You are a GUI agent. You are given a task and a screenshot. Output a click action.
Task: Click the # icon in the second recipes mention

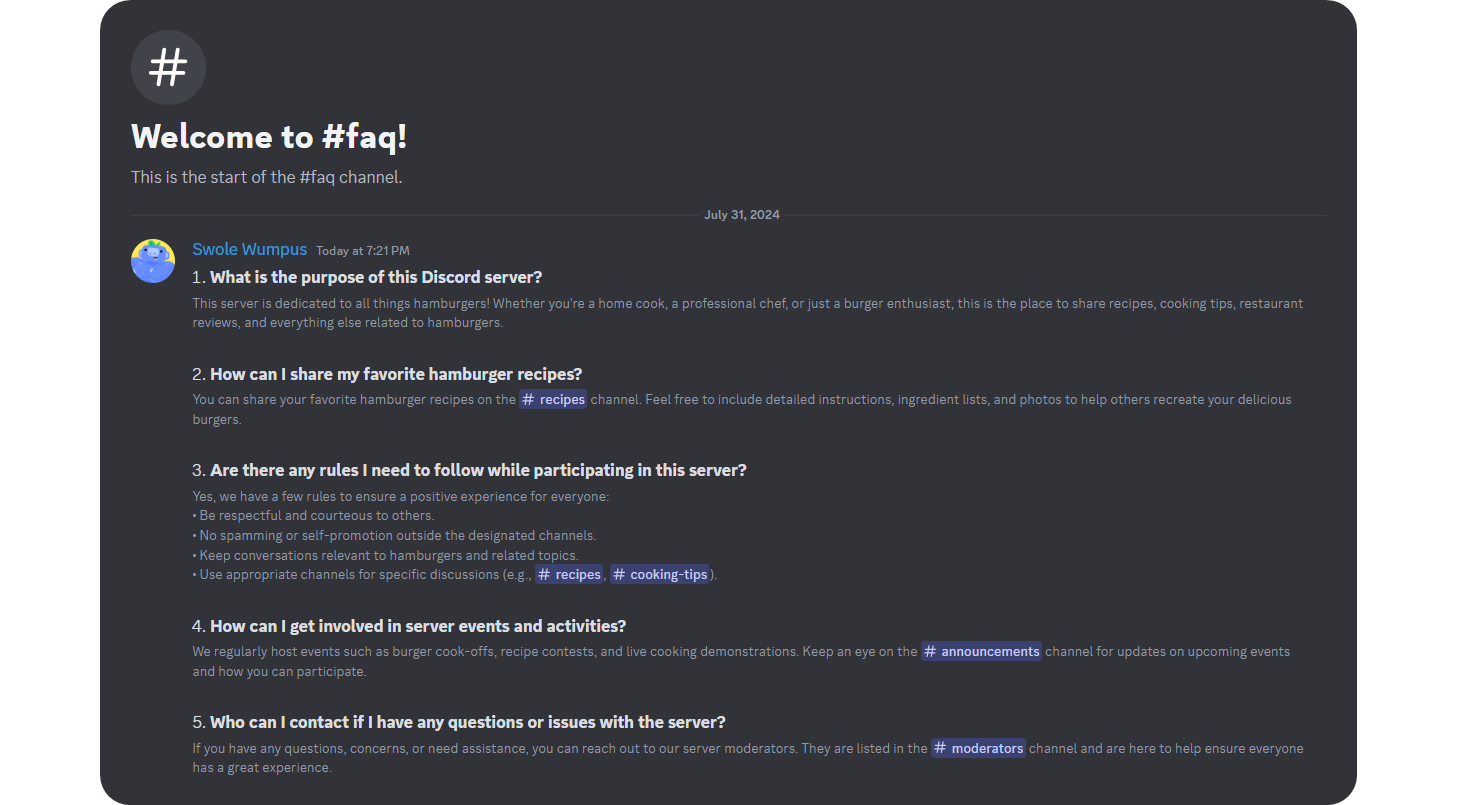(544, 574)
